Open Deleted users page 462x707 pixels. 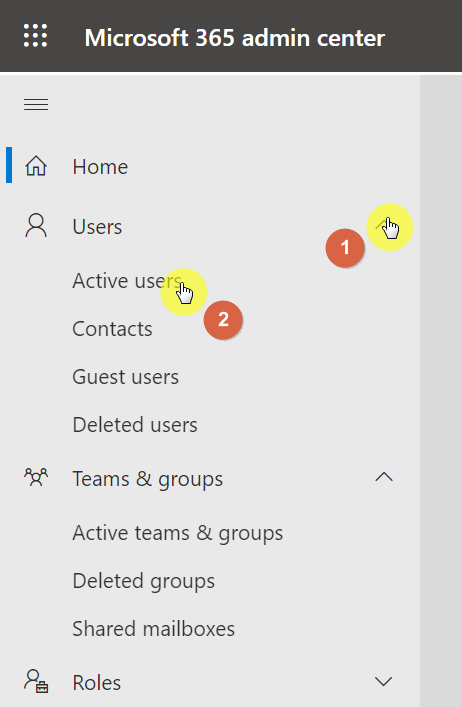click(135, 425)
